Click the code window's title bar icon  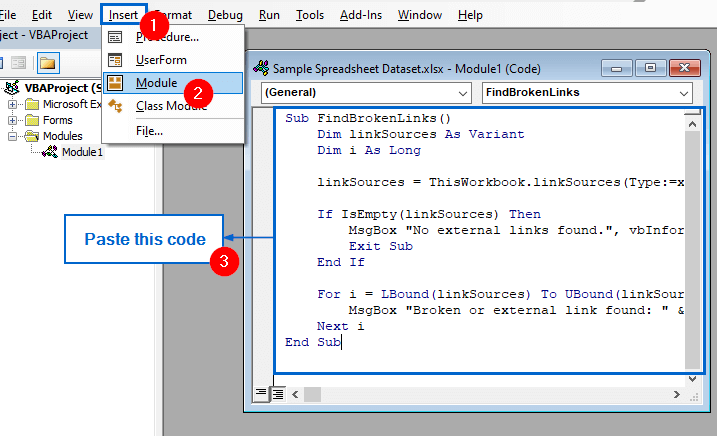pos(264,68)
